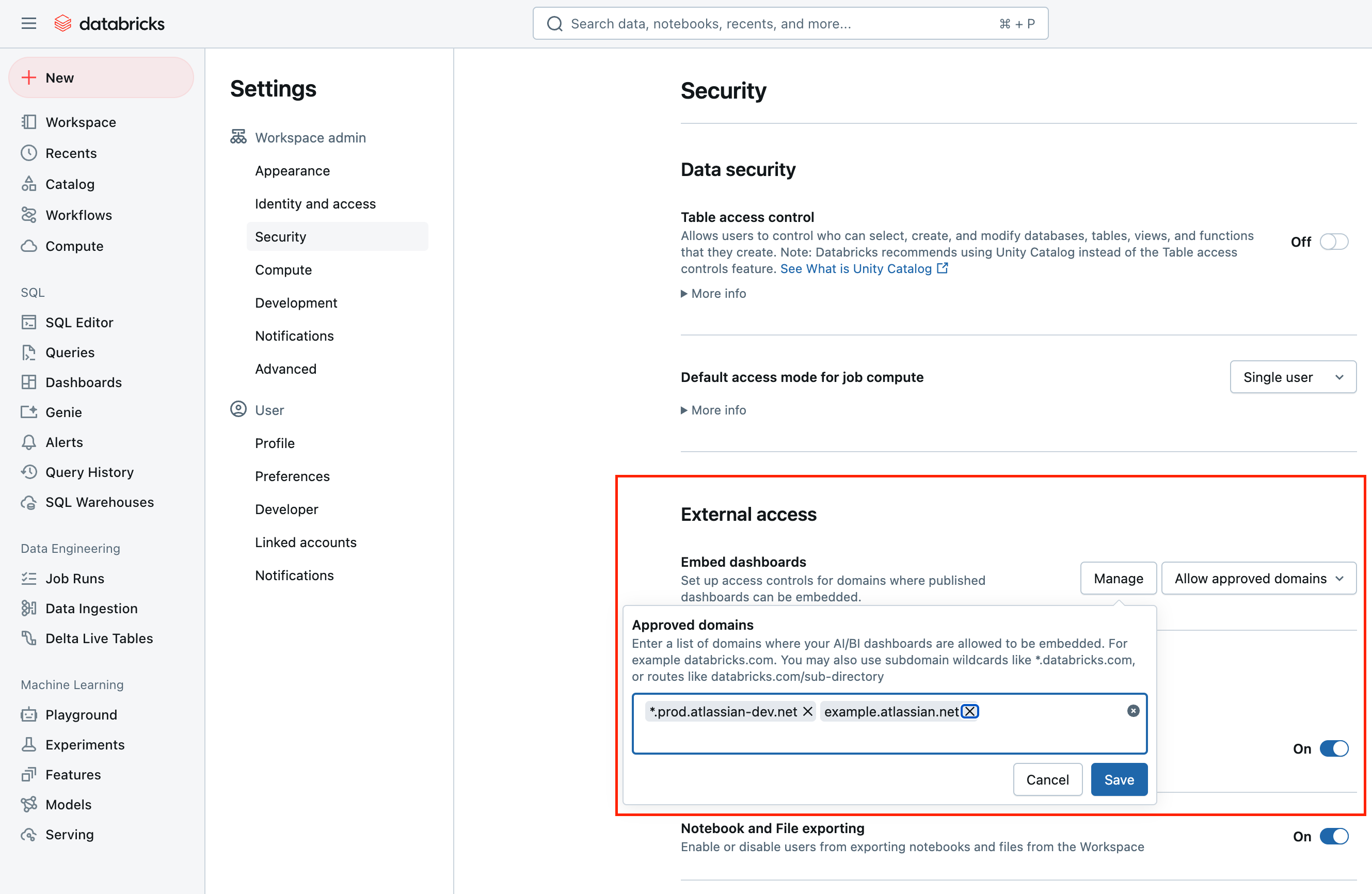This screenshot has width=1372, height=894.
Task: Open Delta Live Tables section
Action: 99,638
